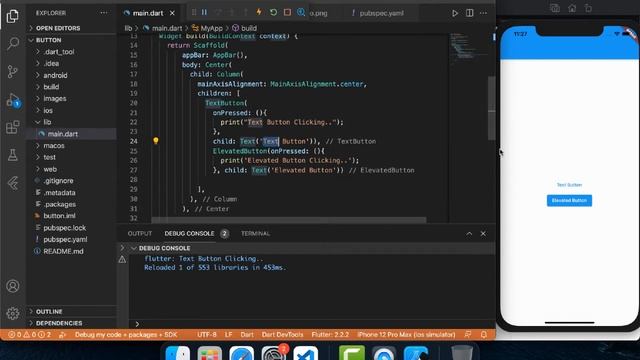Image resolution: width=640 pixels, height=360 pixels.
Task: Open Source Control view
Action: pyautogui.click(x=13, y=71)
